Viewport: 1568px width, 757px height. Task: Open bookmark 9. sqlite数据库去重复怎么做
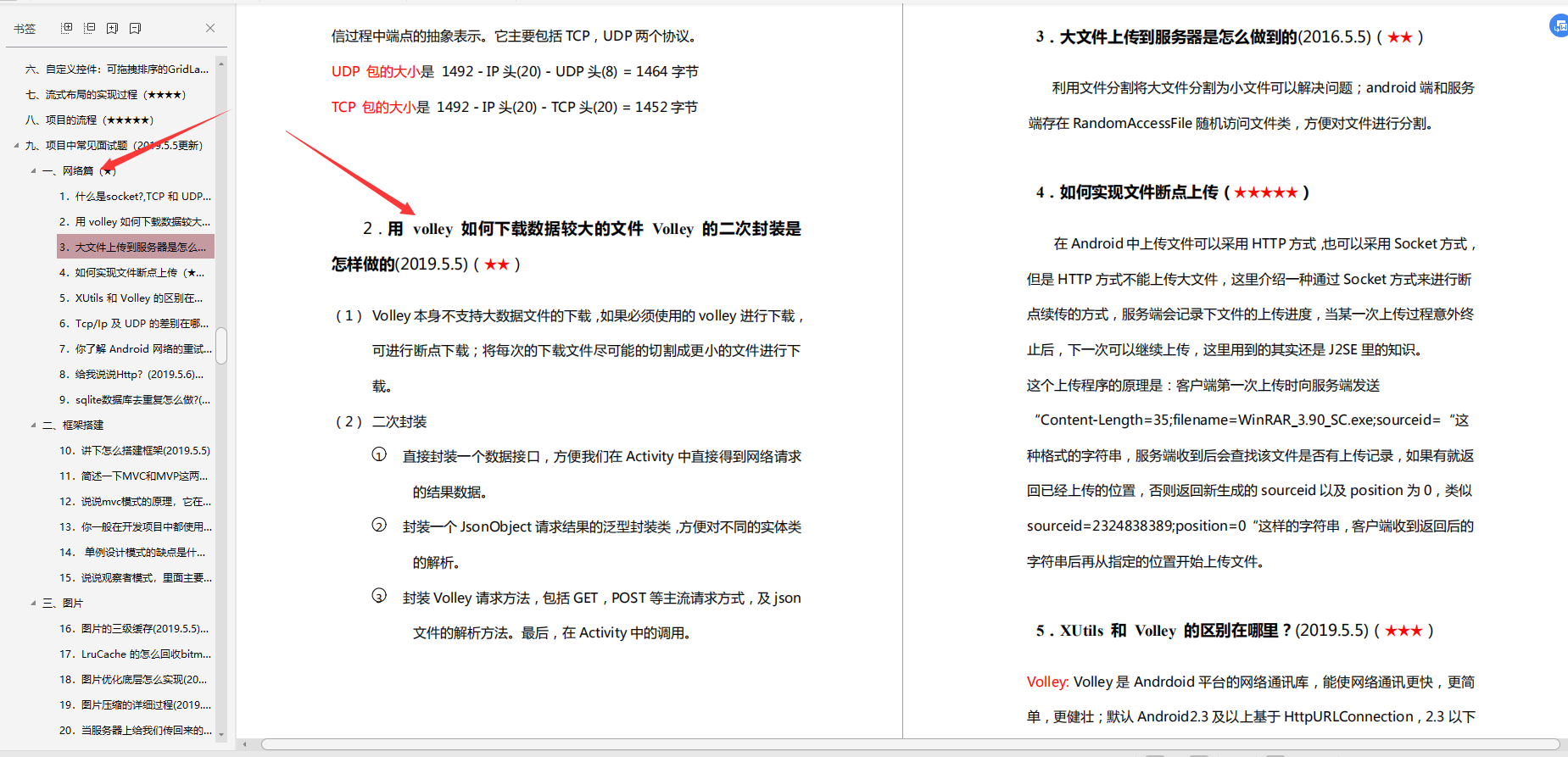pyautogui.click(x=135, y=399)
